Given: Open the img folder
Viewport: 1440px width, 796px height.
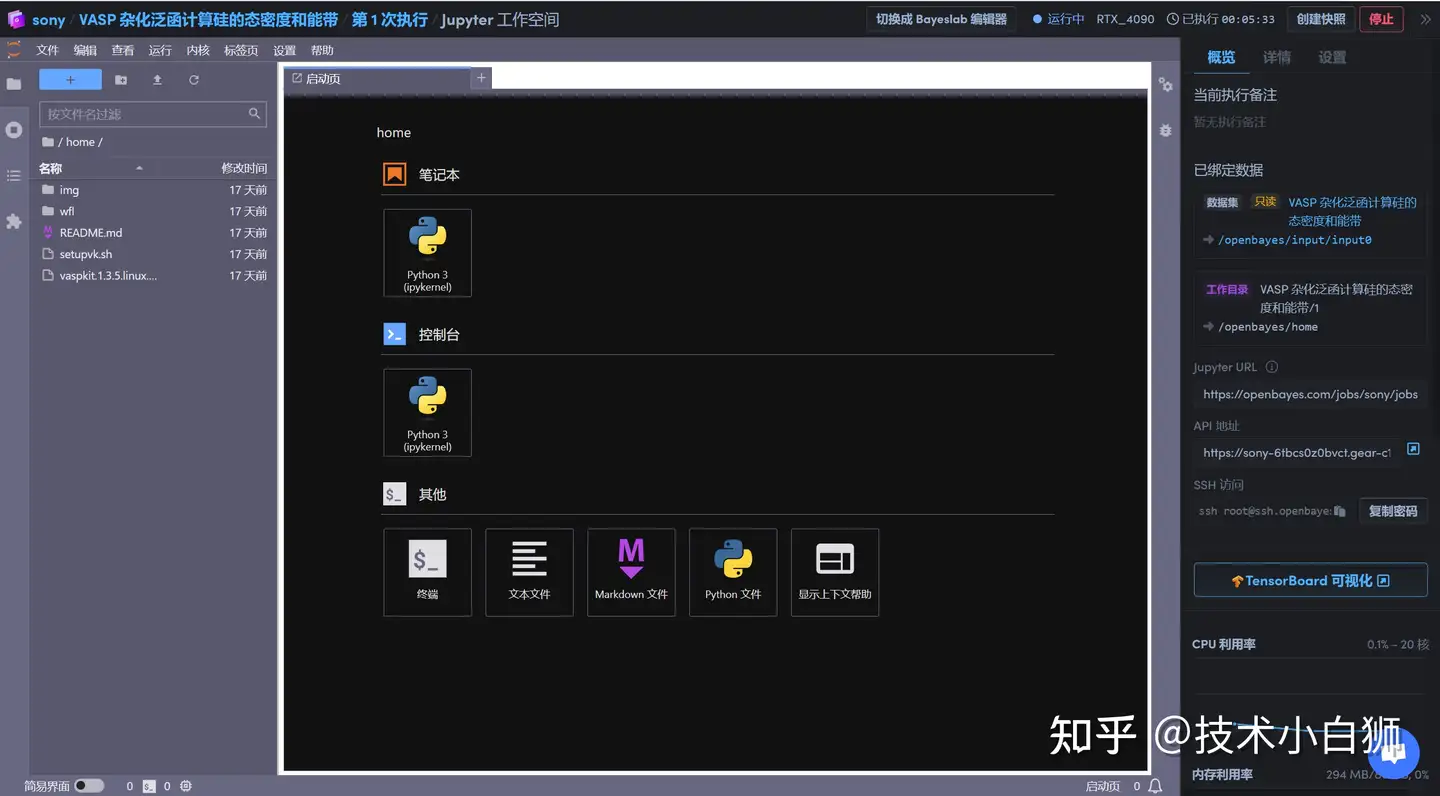Looking at the screenshot, I should [x=153, y=190].
